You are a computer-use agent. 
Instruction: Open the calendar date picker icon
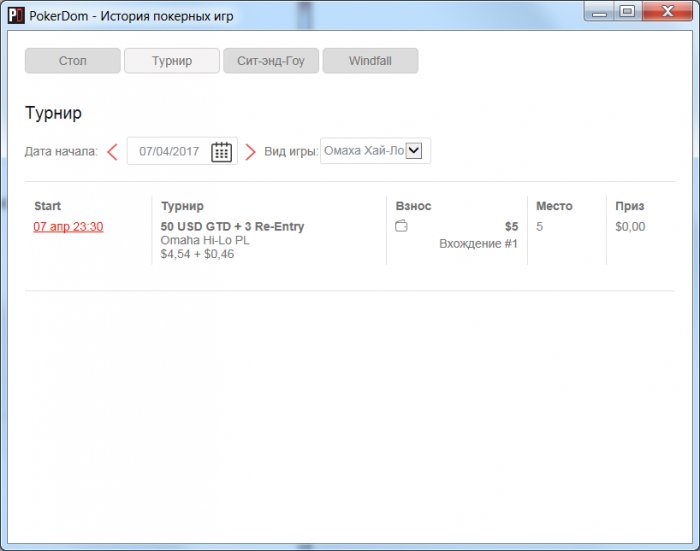click(x=221, y=152)
